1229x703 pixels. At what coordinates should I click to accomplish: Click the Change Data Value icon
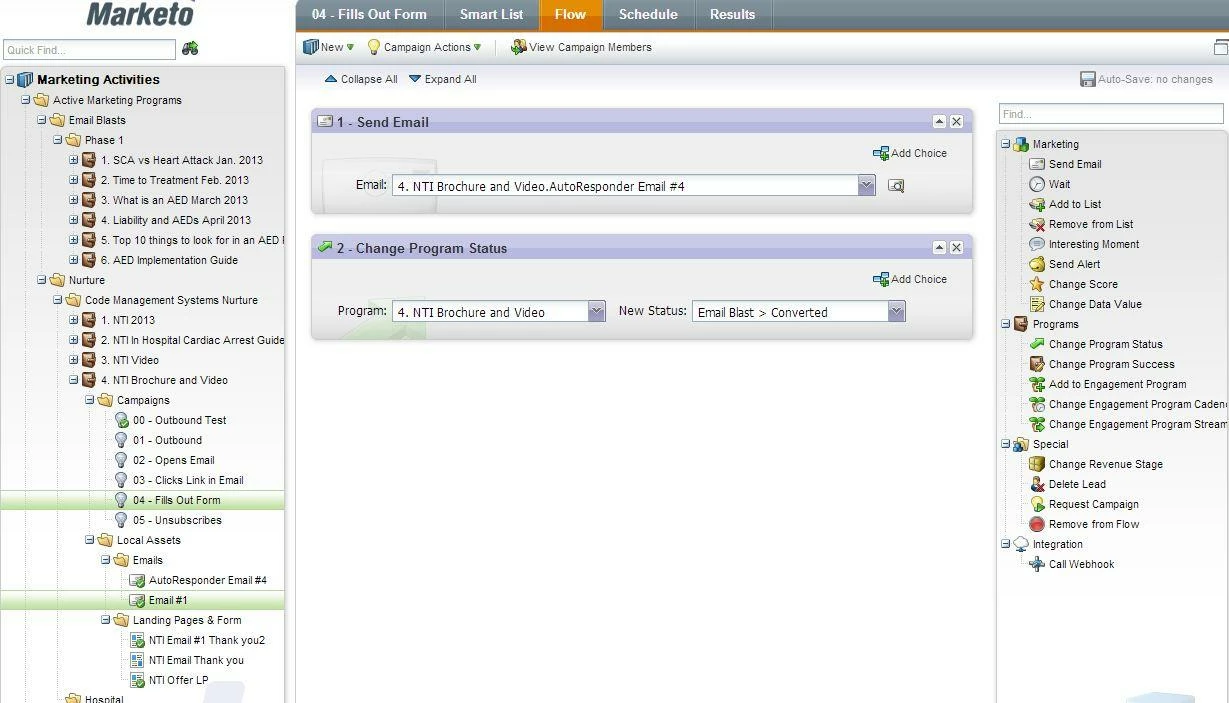pyautogui.click(x=1037, y=304)
